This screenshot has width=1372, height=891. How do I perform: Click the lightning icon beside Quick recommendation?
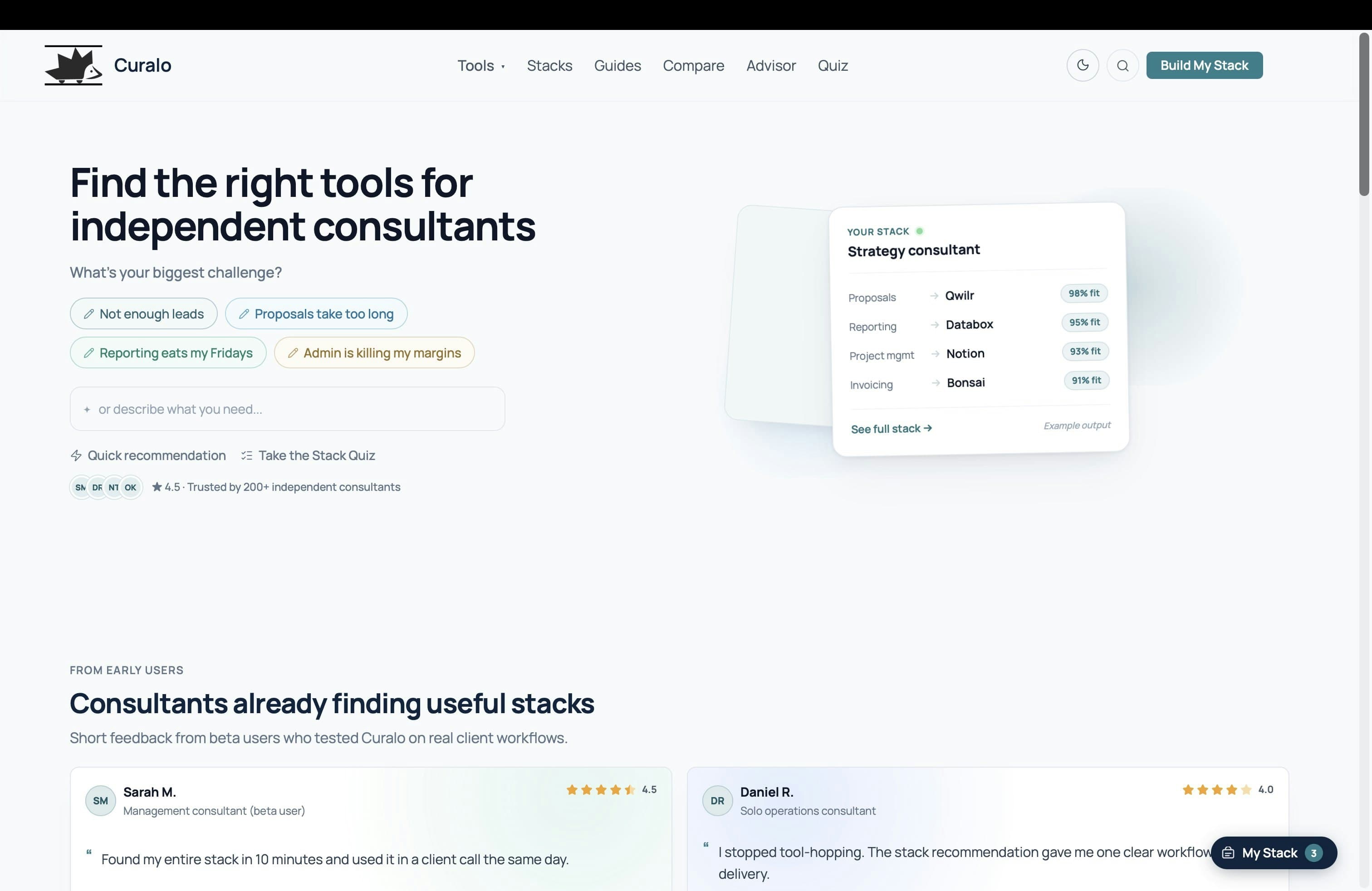coord(77,455)
